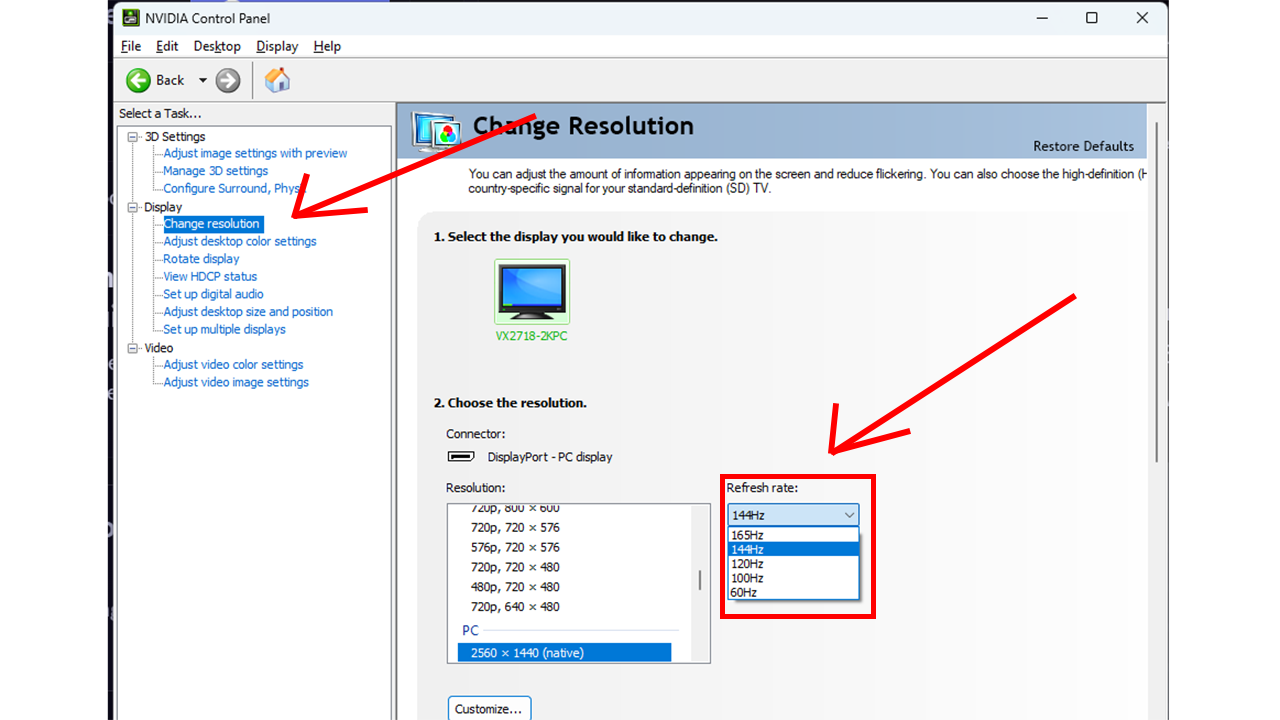Screen dimensions: 1280x720
Task: Open Adjust desktop color settings
Action: (240, 242)
